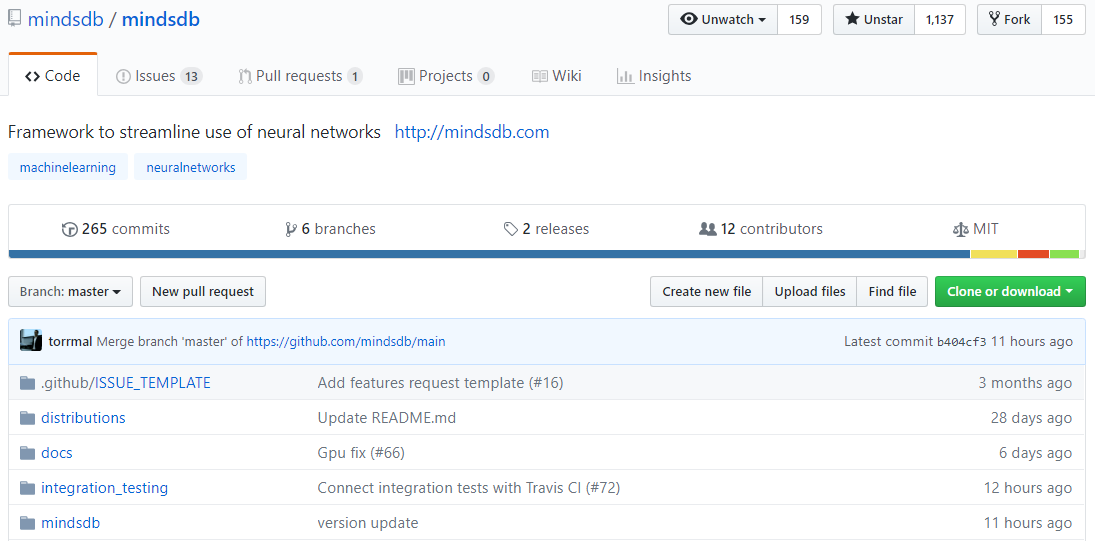
Task: Open the Projects tab
Action: tap(446, 75)
